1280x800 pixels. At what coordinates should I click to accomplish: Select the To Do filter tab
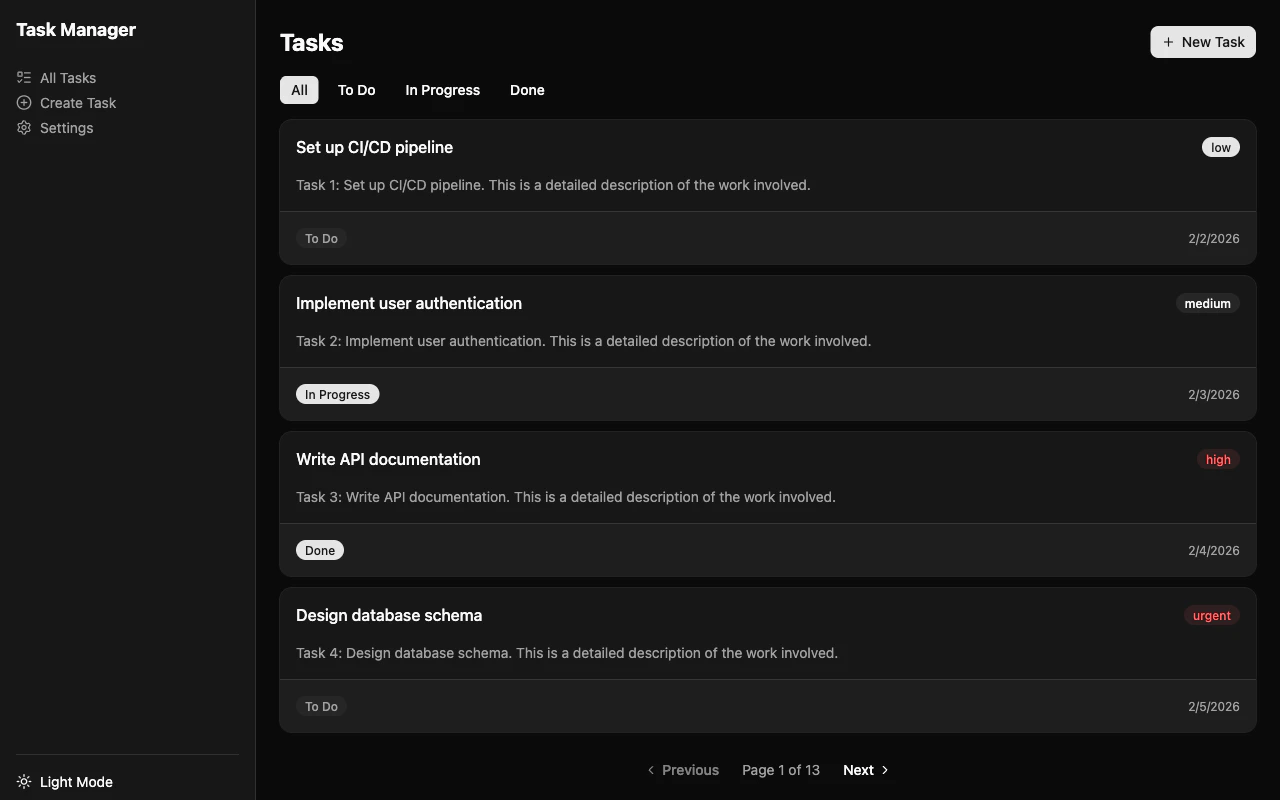click(356, 90)
